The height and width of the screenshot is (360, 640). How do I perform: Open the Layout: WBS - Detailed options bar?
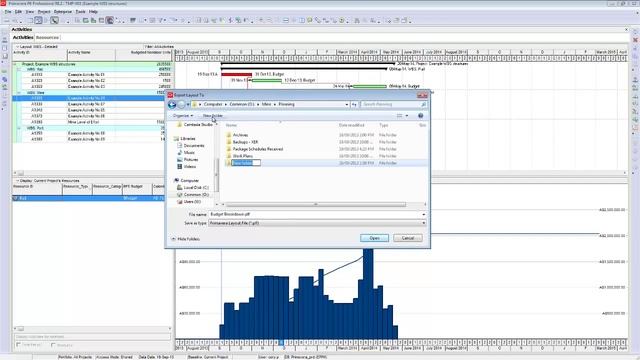(37, 47)
